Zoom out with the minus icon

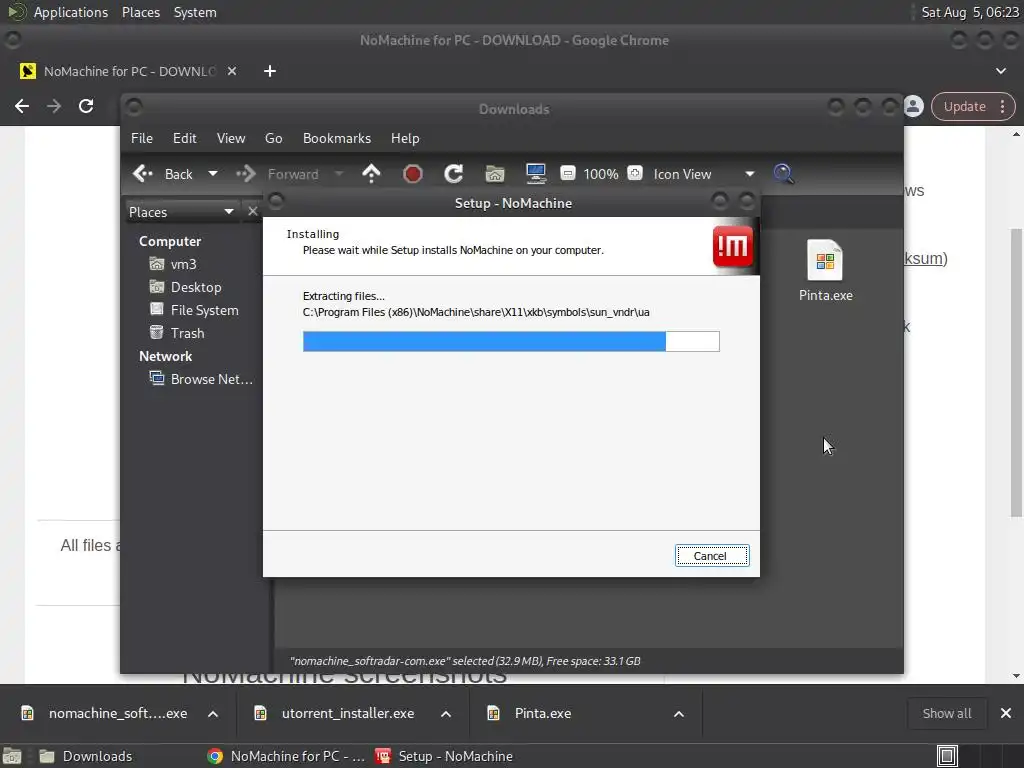pyautogui.click(x=568, y=173)
